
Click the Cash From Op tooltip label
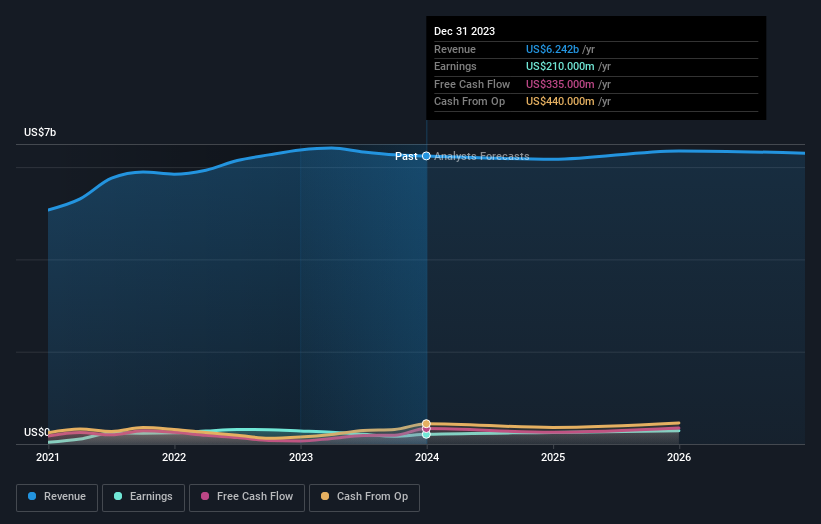[470, 102]
